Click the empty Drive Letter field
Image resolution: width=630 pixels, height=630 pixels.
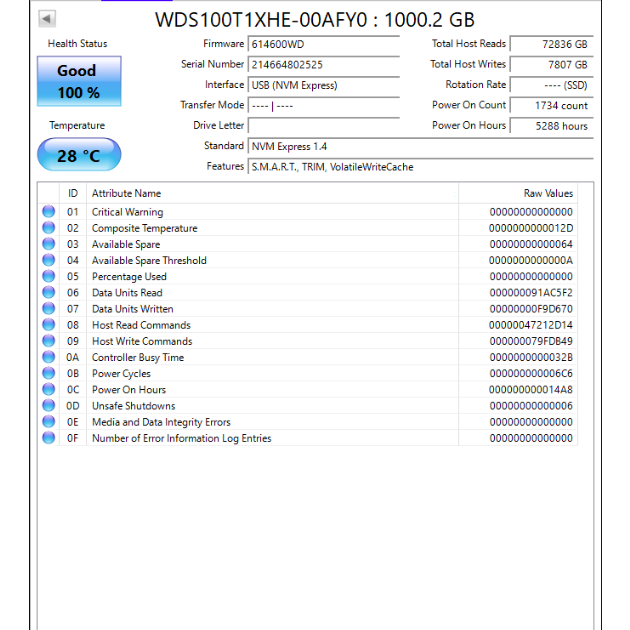point(324,126)
